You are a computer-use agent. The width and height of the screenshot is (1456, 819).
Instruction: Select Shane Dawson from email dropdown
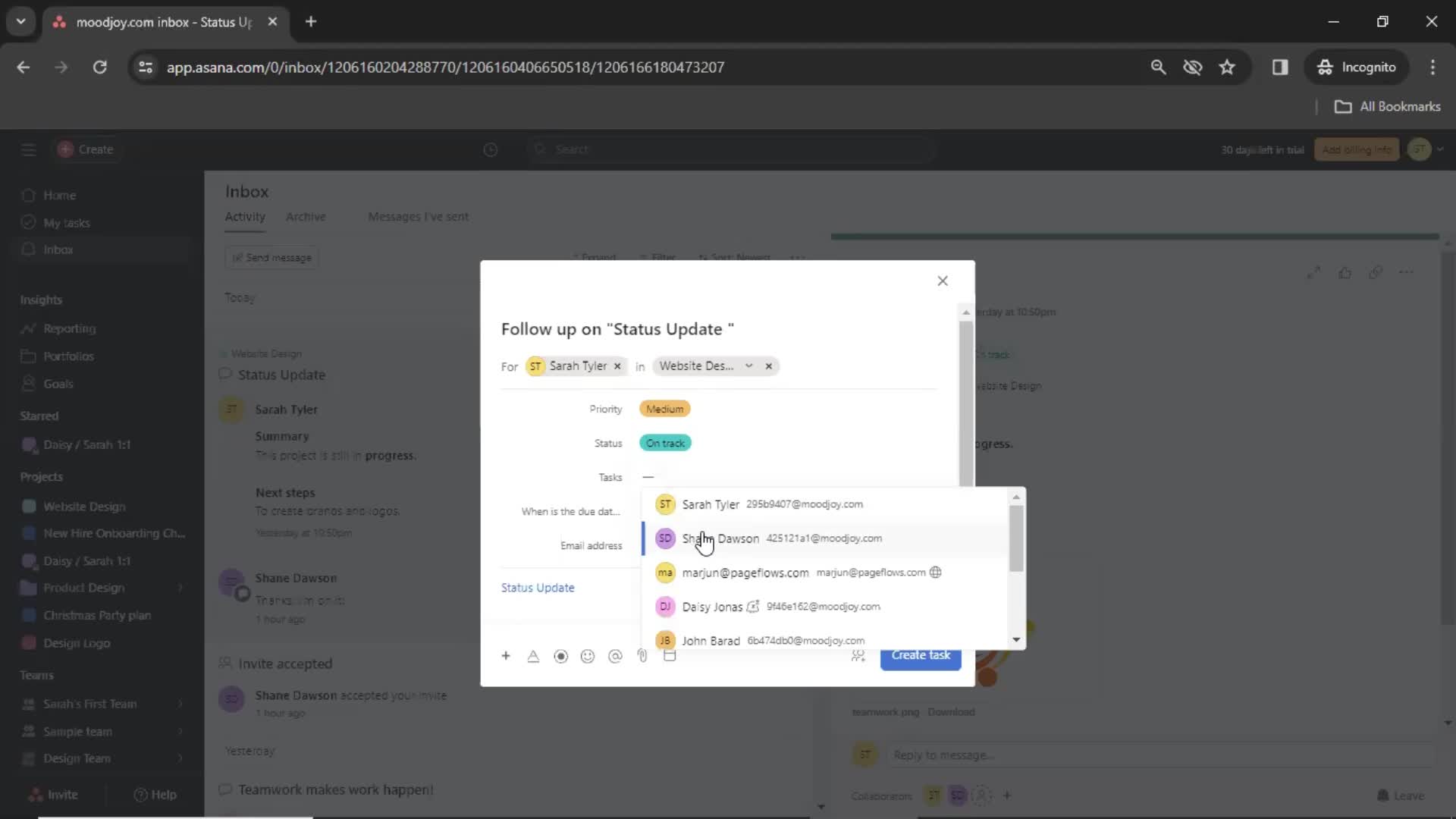[720, 538]
